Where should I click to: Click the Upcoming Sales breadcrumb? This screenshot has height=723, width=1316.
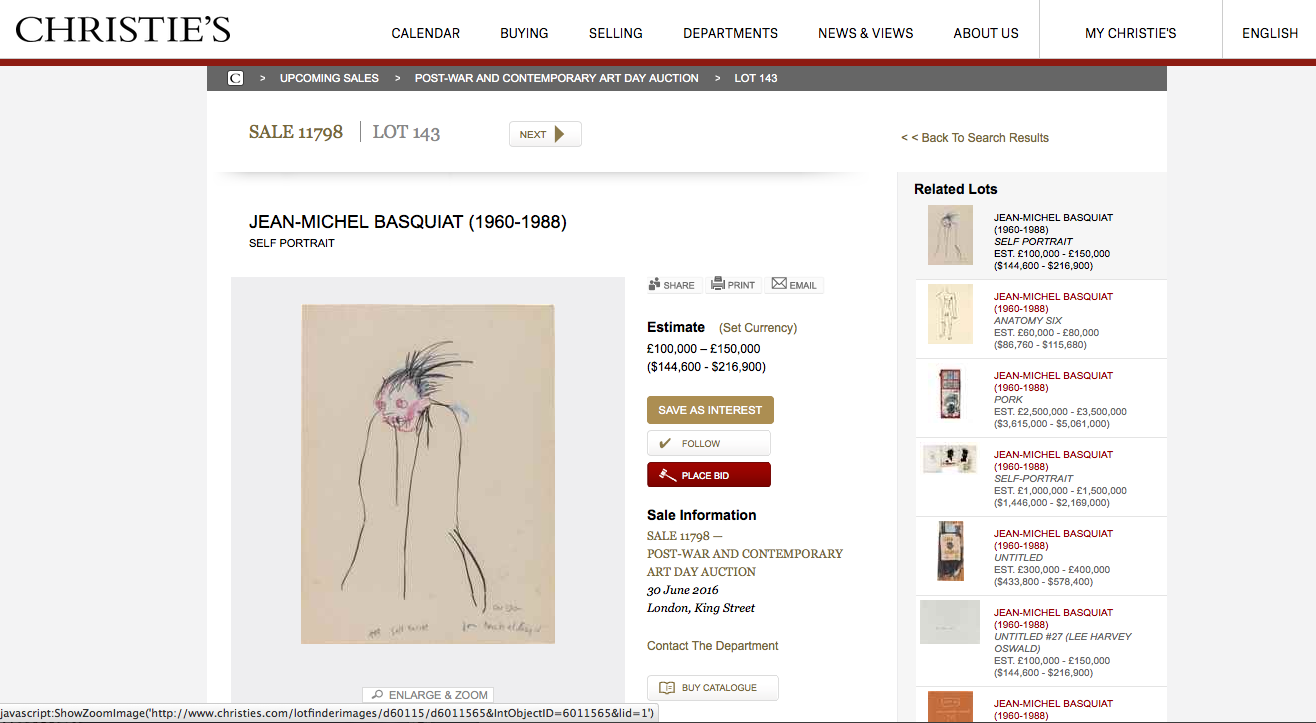click(329, 78)
